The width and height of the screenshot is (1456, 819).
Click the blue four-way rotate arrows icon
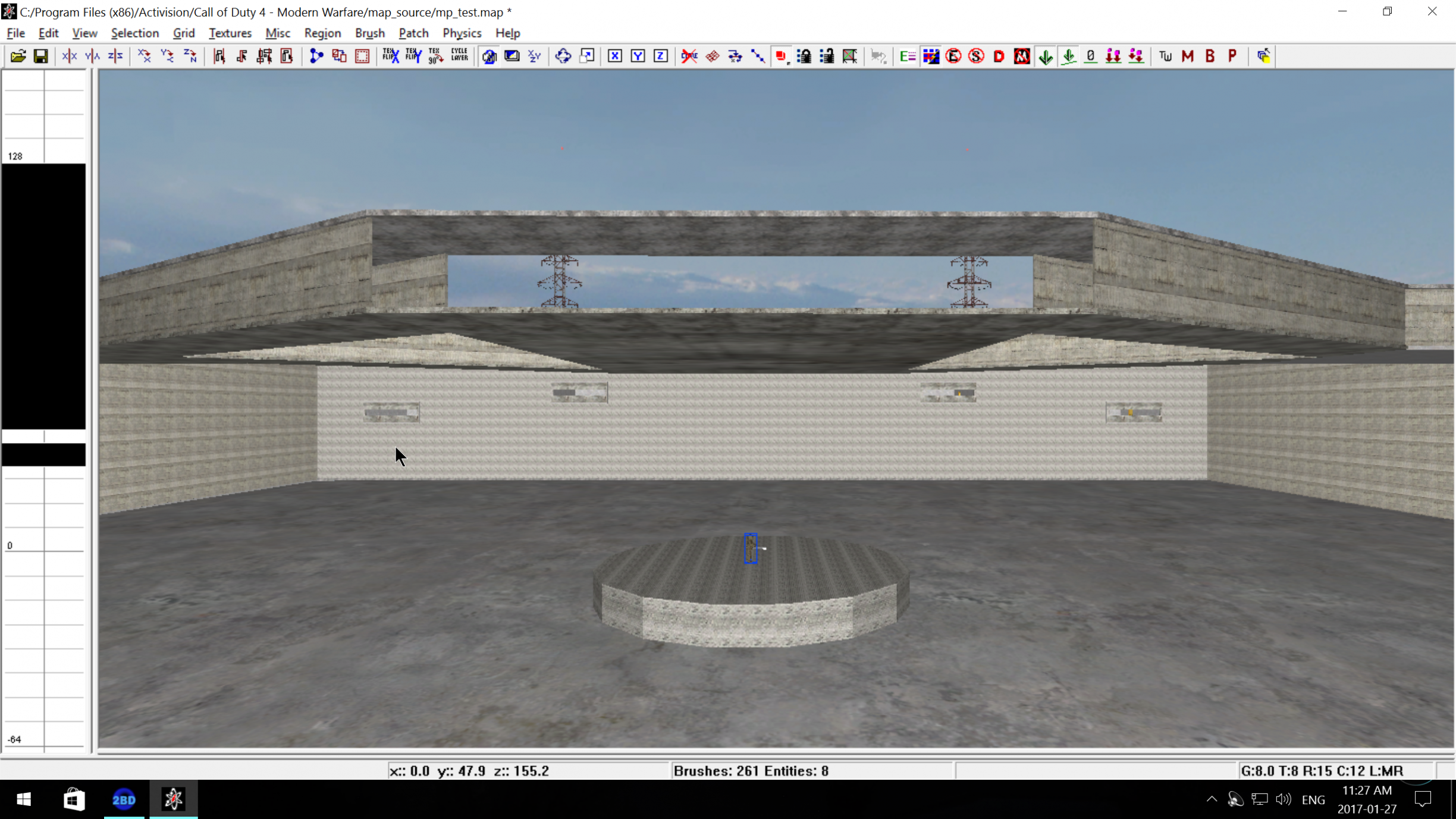563,56
